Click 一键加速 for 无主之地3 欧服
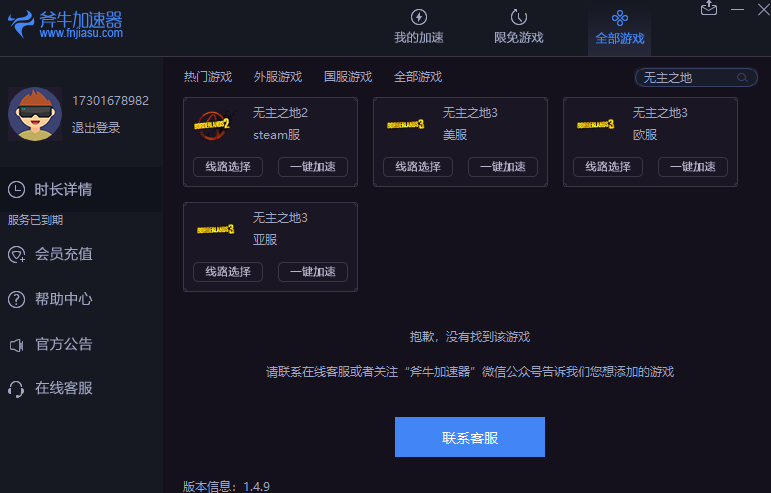The width and height of the screenshot is (771, 493). [693, 167]
